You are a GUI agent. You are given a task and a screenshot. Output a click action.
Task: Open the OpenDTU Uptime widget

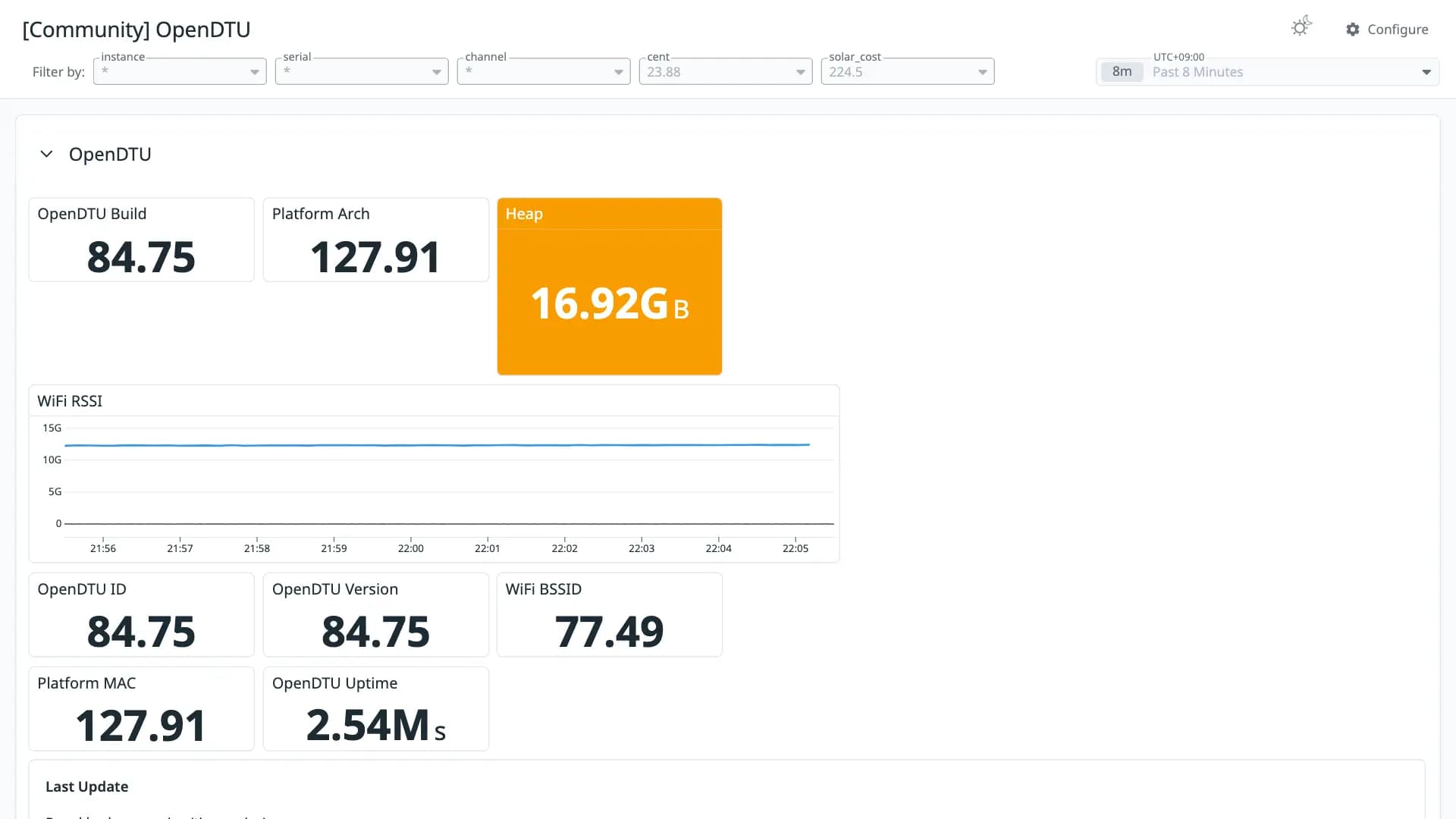coord(375,708)
